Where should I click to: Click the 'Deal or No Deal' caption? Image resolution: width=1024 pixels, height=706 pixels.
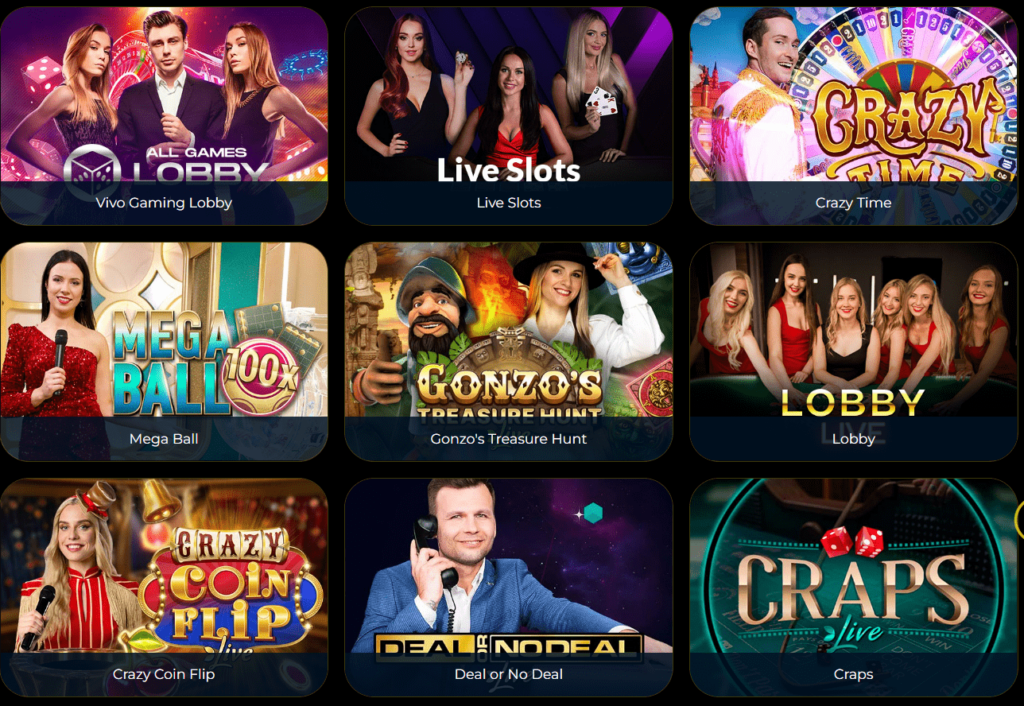(508, 674)
